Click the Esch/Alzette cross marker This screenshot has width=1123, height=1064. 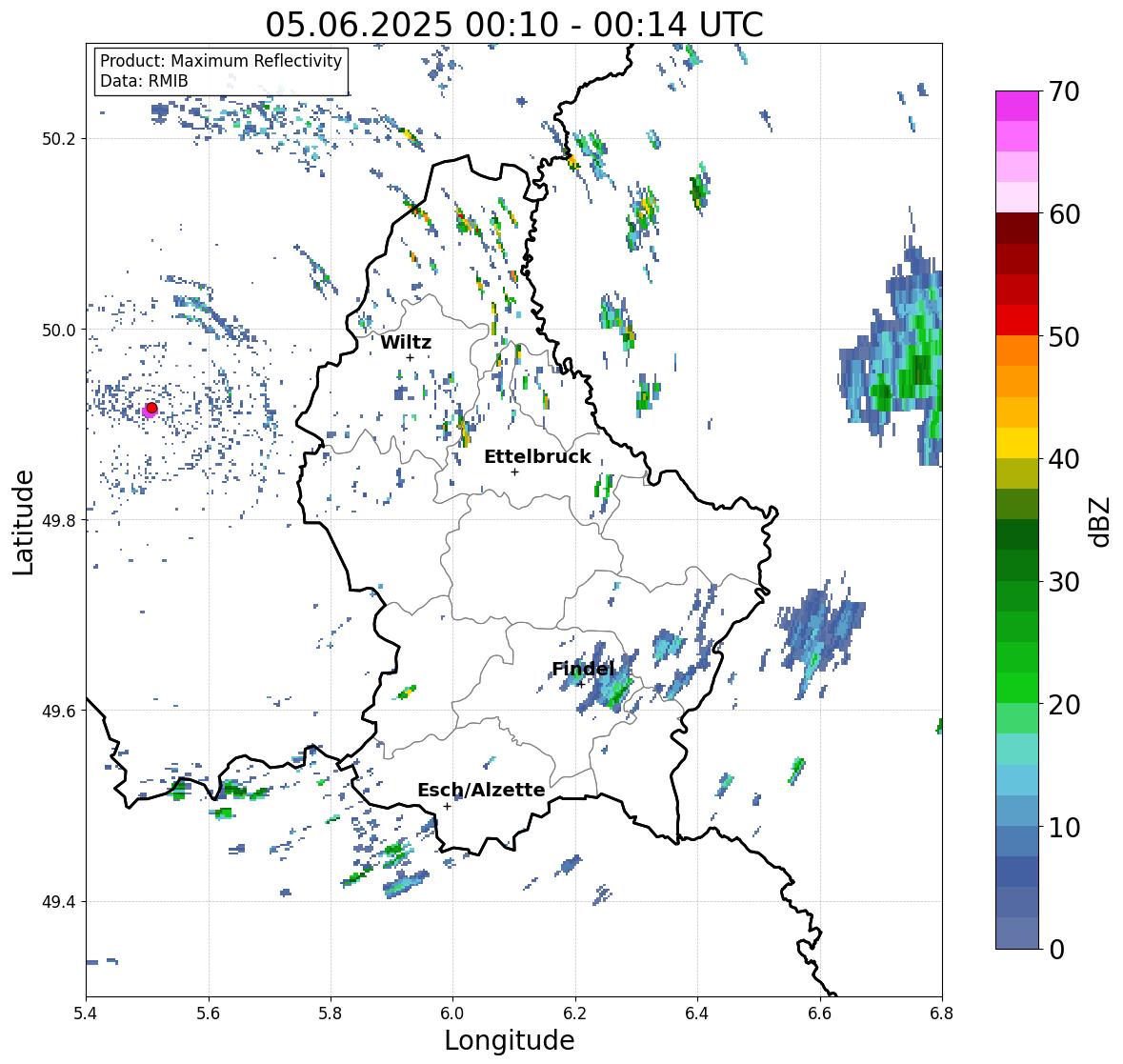[x=447, y=806]
